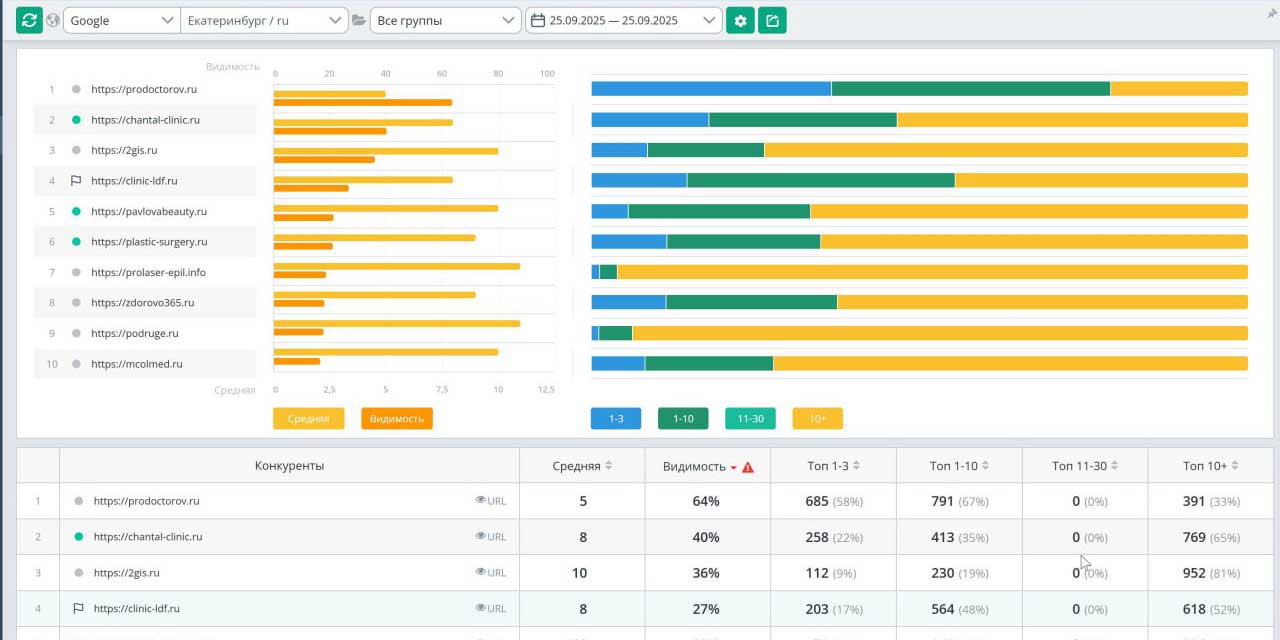Click the flag icon beside clinic-ldf.ru in table
The image size is (1280, 640).
pyautogui.click(x=78, y=608)
